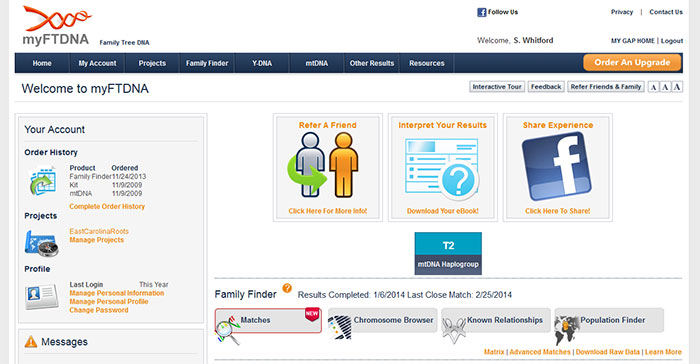Click the Download Raw Data link
Image resolution: width=700 pixels, height=364 pixels.
[608, 352]
